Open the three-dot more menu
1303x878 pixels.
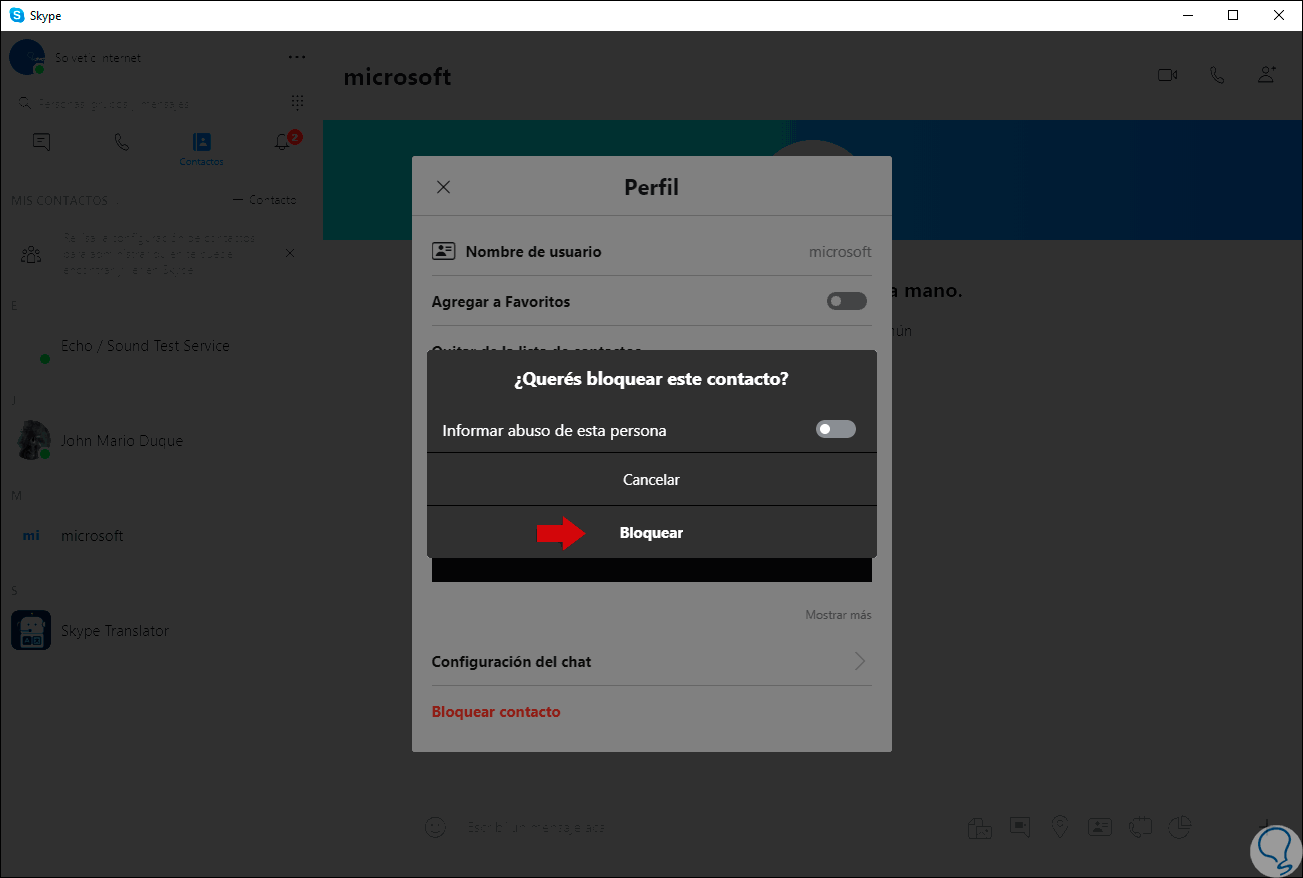297,57
